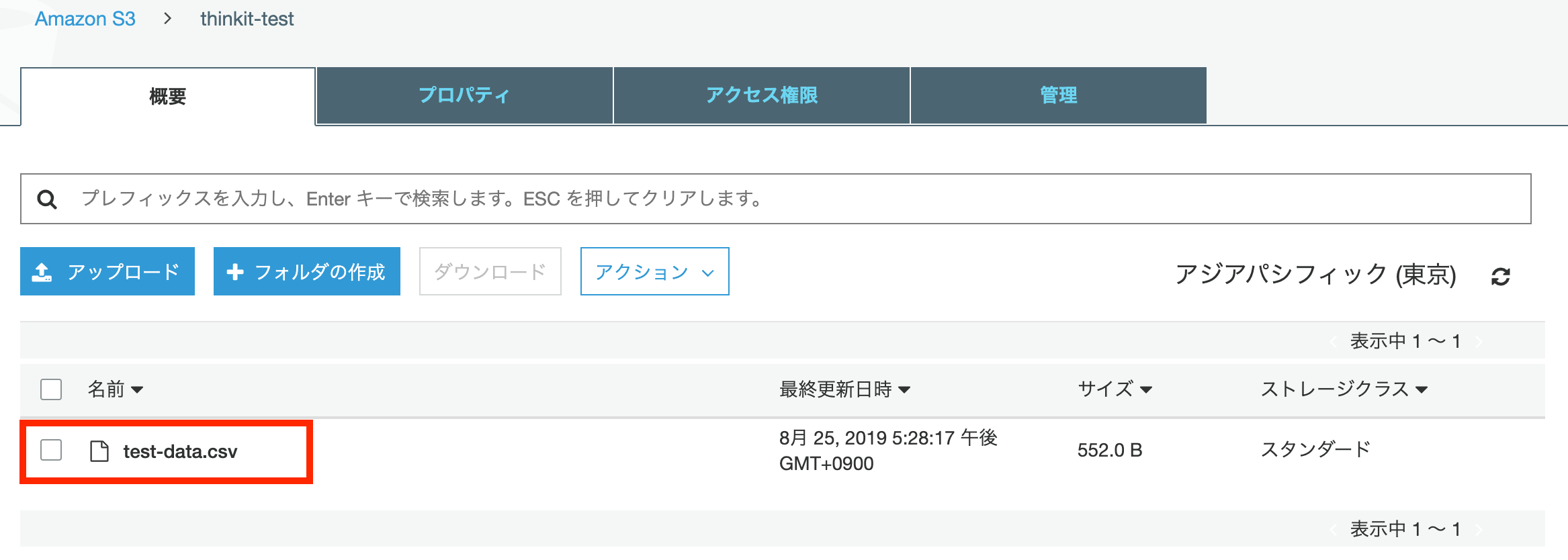Screen dimensions: 1568x560
Task: Click the upload arrow icon
Action: [x=42, y=272]
